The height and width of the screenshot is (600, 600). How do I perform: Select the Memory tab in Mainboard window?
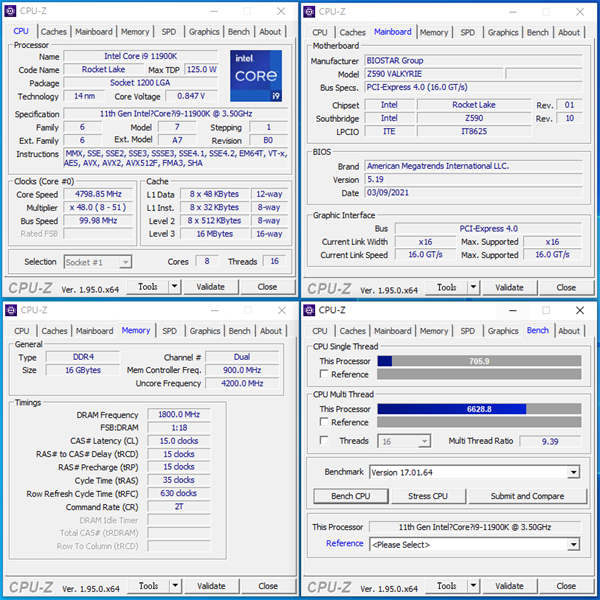(434, 33)
